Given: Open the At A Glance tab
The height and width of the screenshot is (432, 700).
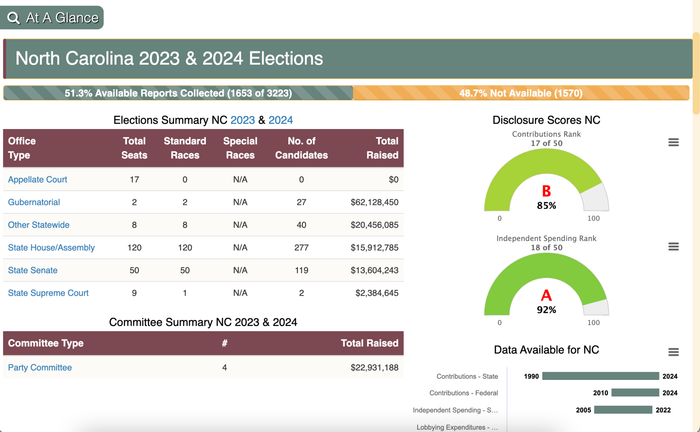Looking at the screenshot, I should [52, 18].
